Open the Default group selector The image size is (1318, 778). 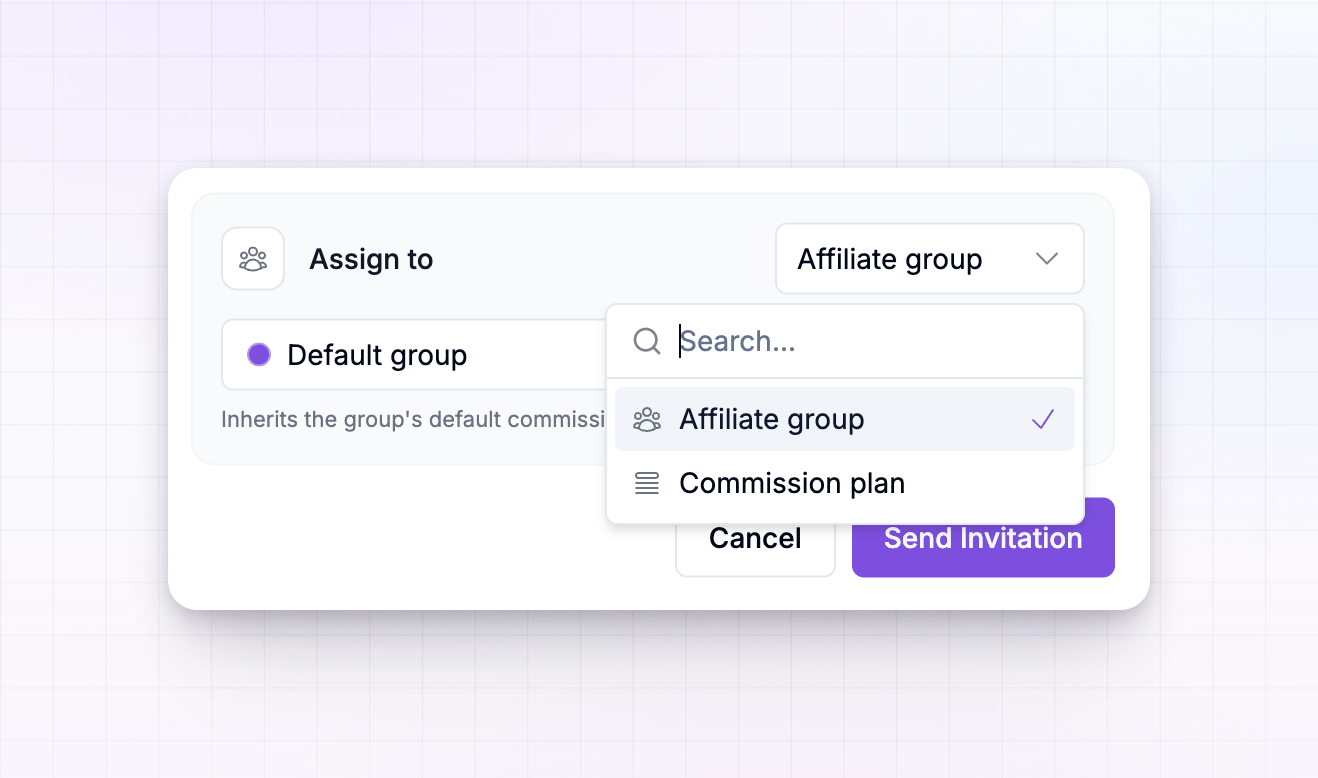pos(414,355)
